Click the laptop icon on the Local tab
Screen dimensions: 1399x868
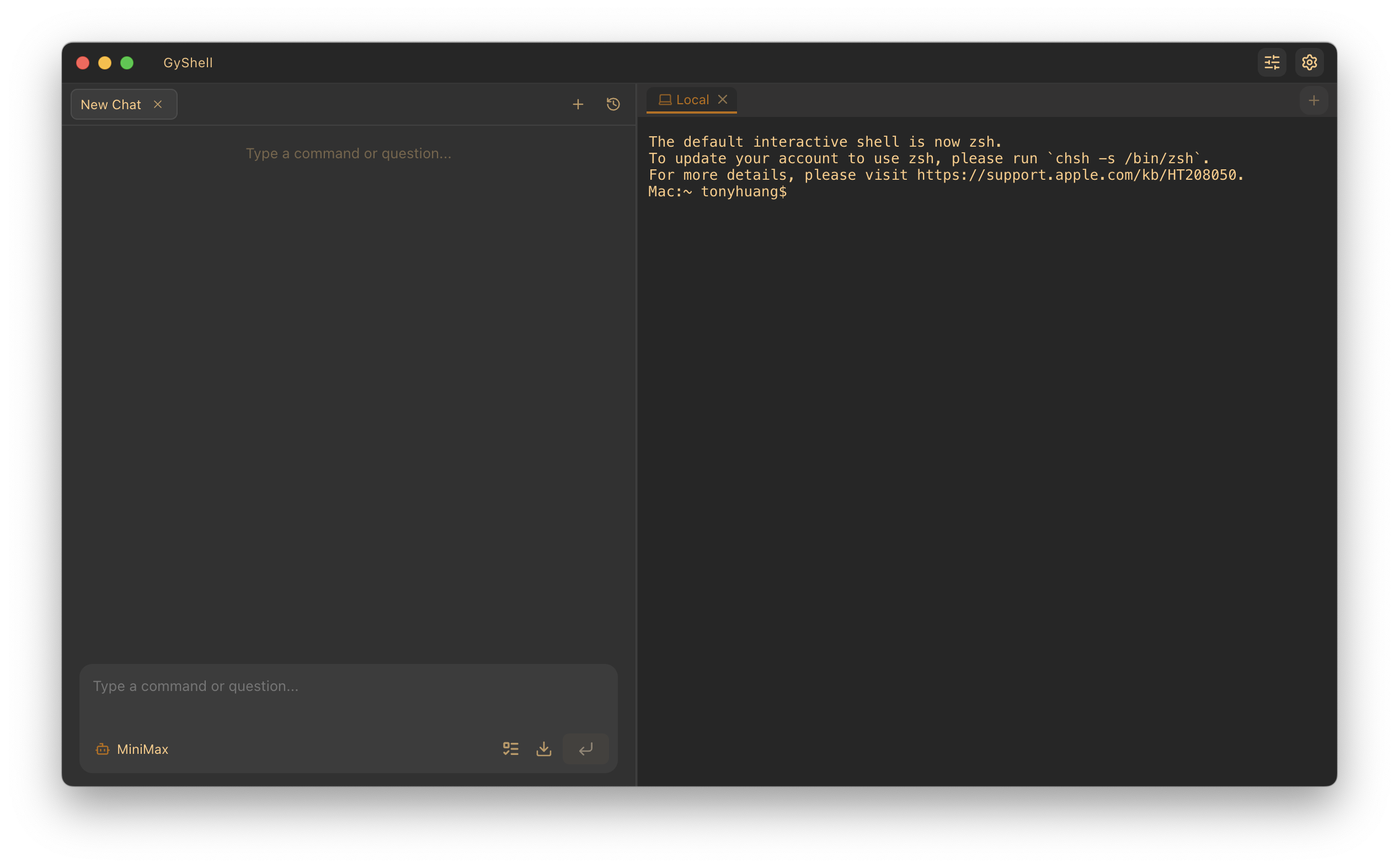click(666, 99)
